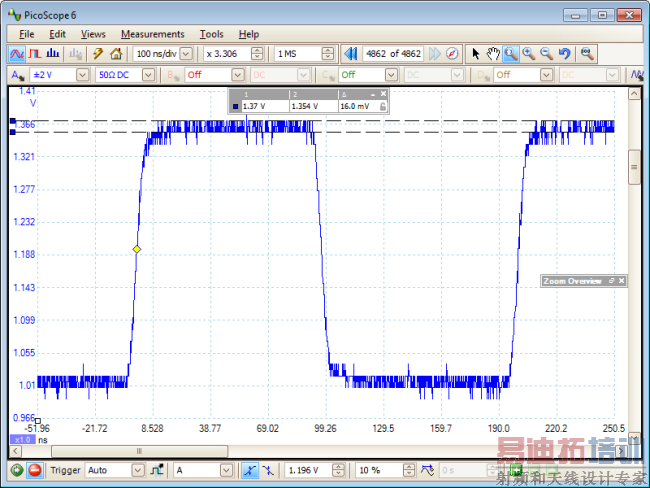
Task: Stop capture with the red button
Action: pos(35,470)
